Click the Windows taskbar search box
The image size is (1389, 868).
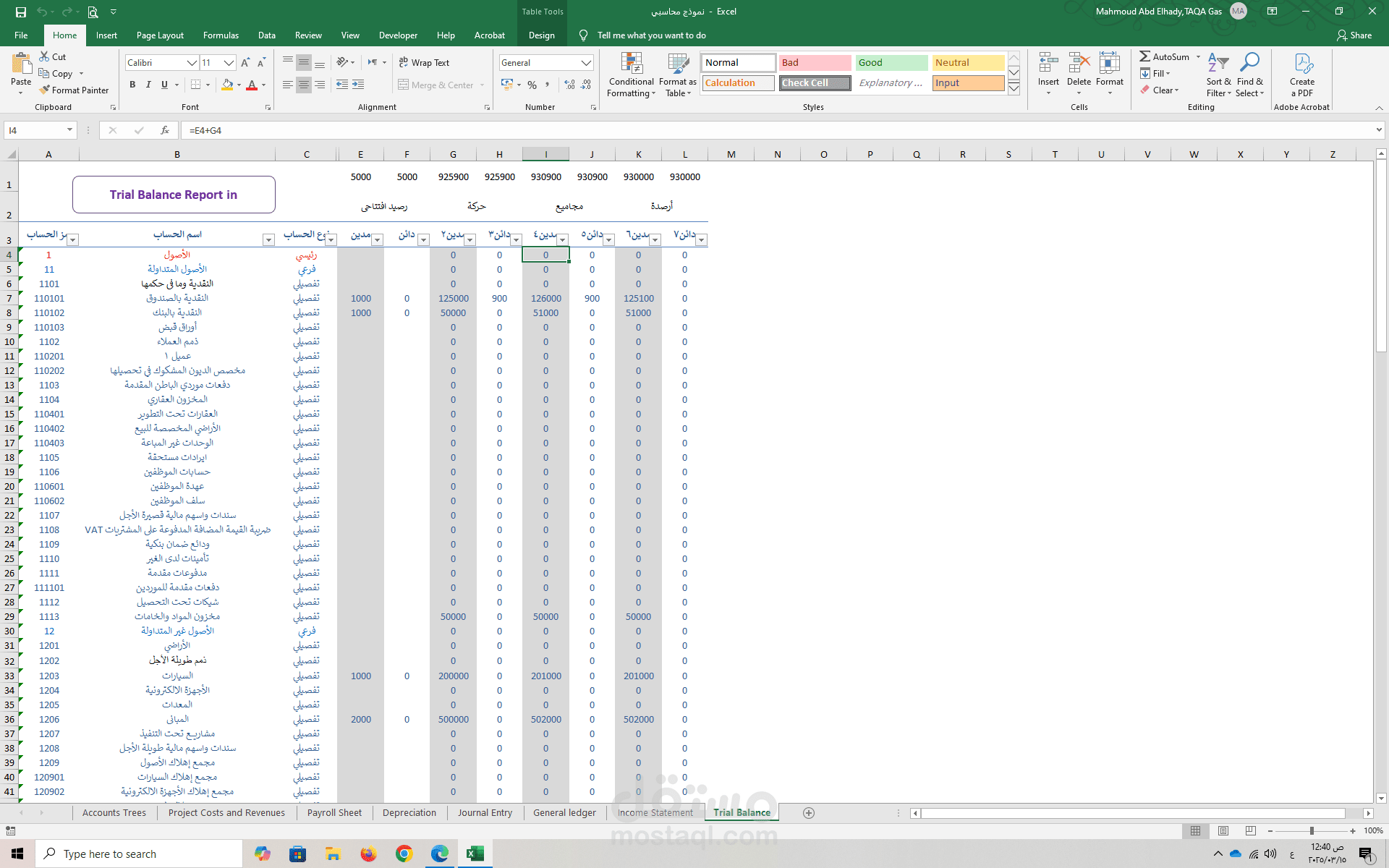(x=139, y=854)
